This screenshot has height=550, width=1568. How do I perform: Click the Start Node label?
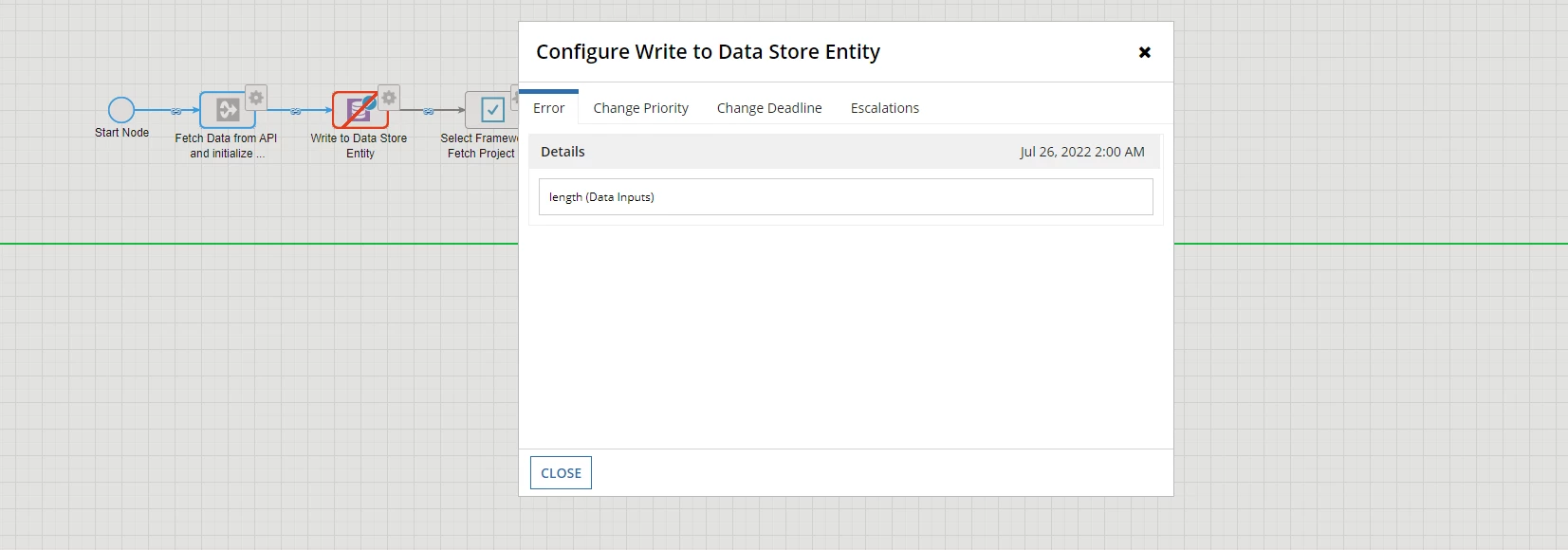[x=121, y=133]
